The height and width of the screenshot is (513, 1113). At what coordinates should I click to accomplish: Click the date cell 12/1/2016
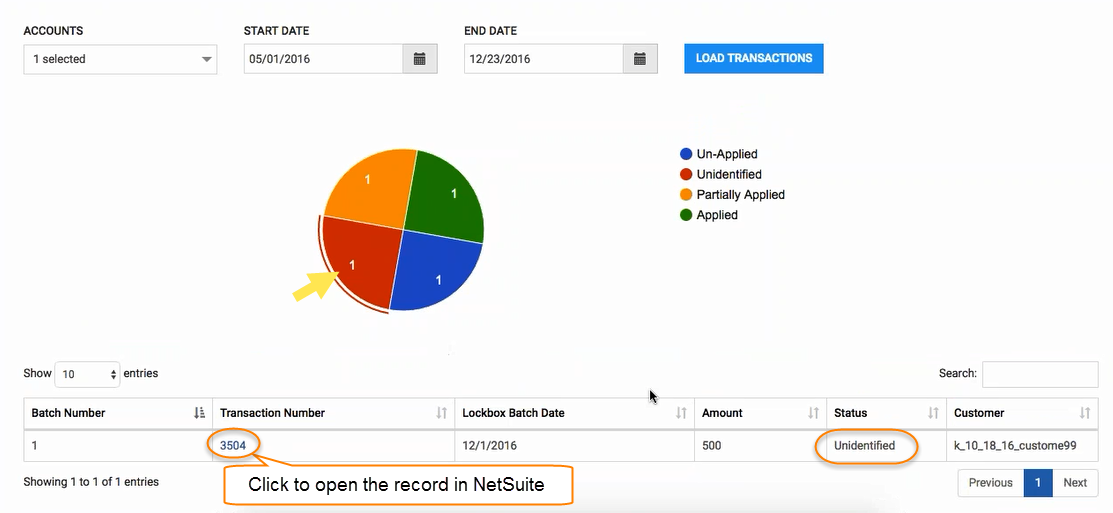tap(575, 446)
